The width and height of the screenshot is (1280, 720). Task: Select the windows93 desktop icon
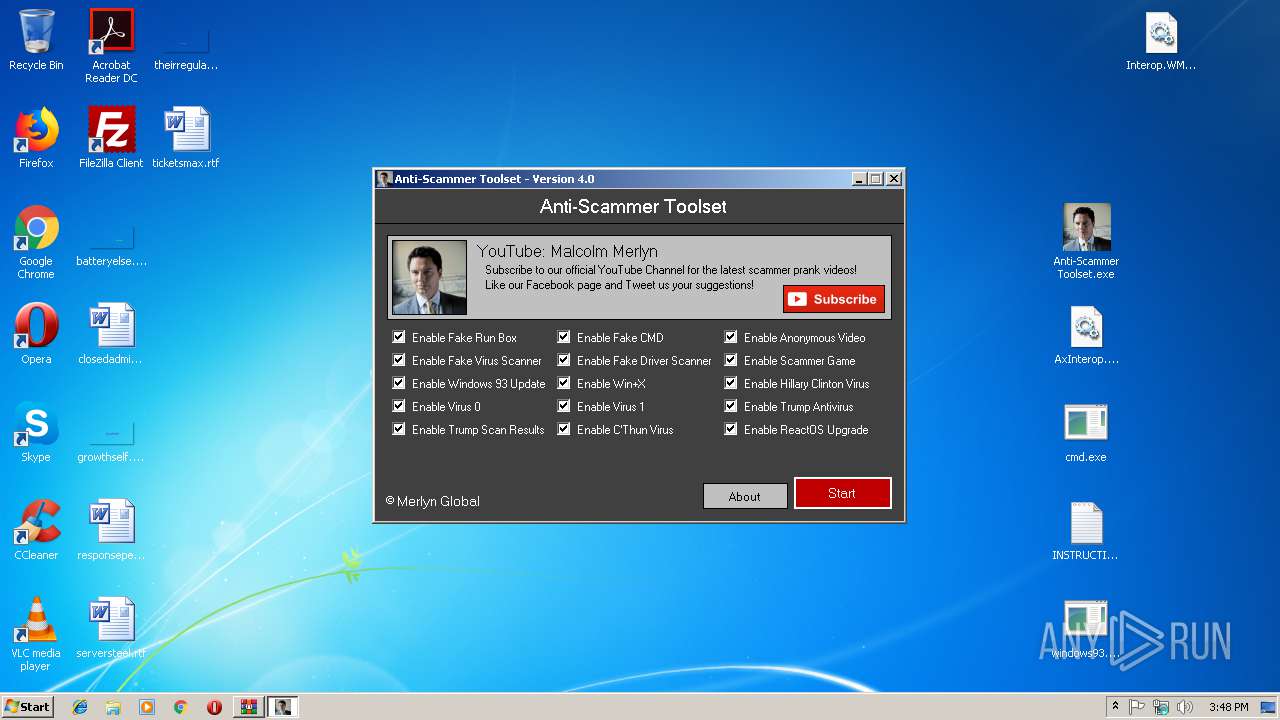[x=1086, y=629]
